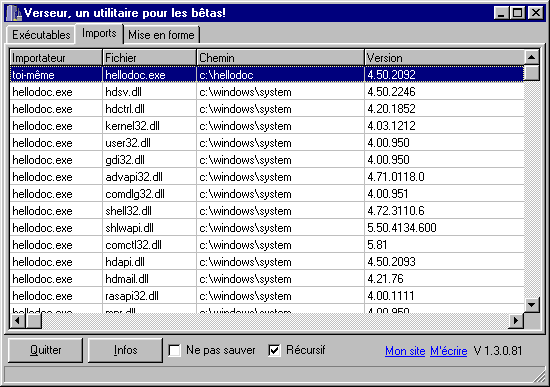This screenshot has height=387, width=550.
Task: Click the vertical scrollbar thumb
Action: tap(532, 73)
